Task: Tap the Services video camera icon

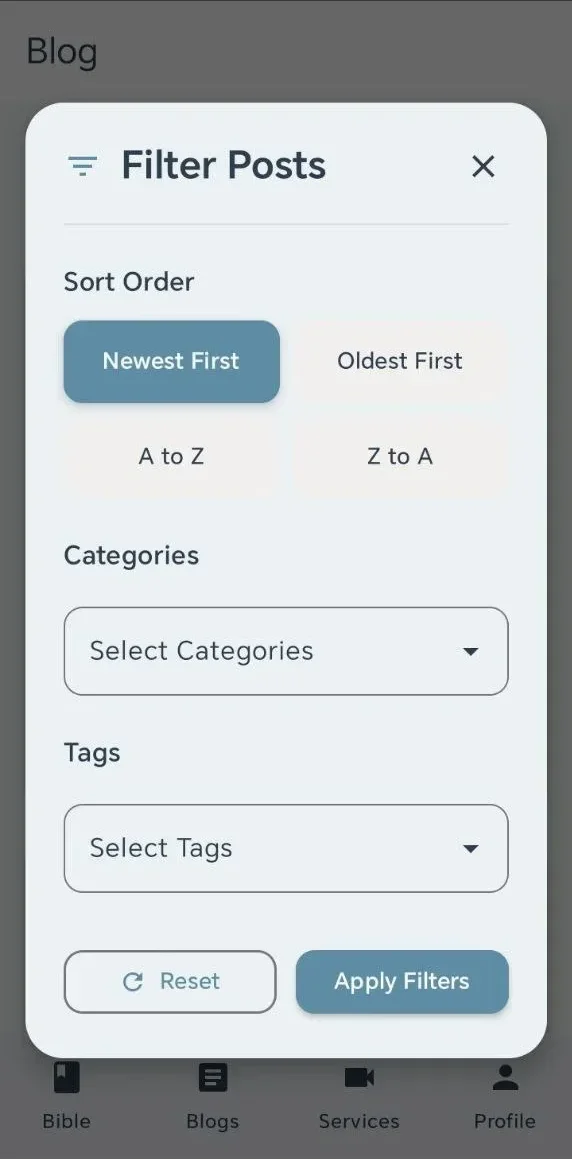Action: click(x=359, y=1078)
